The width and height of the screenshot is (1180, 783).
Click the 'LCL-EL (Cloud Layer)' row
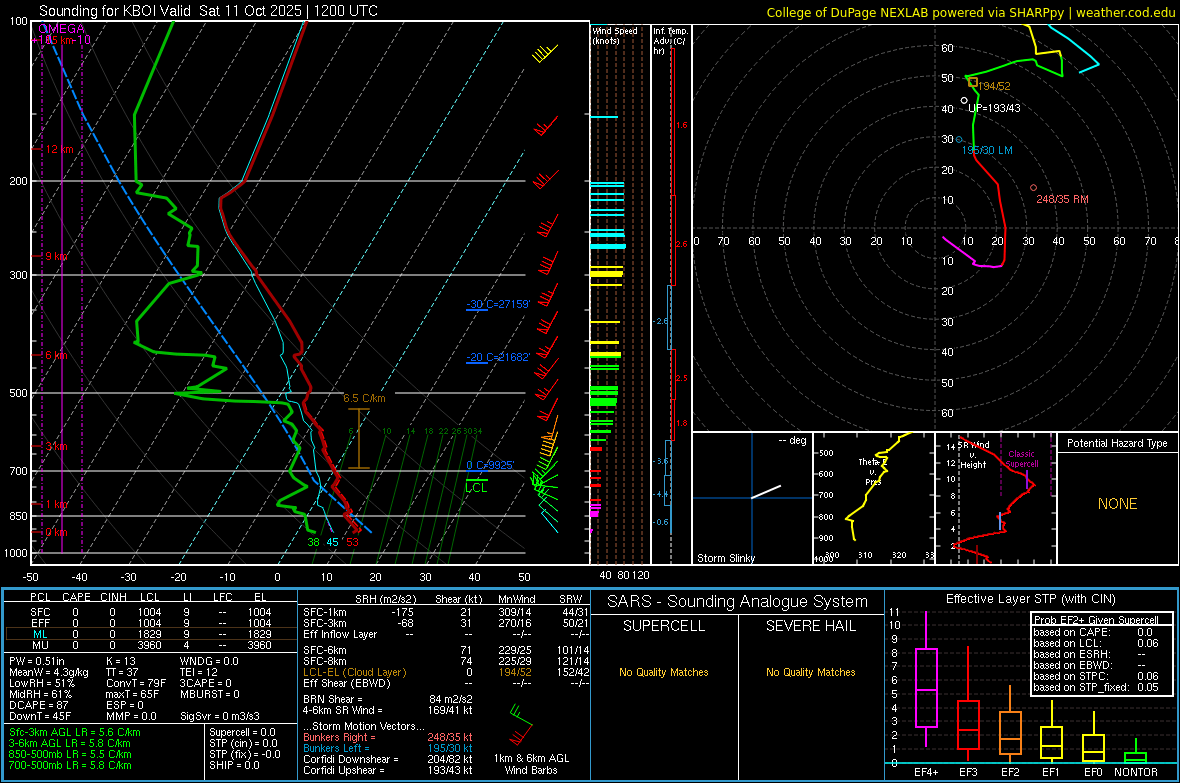pyautogui.click(x=446, y=672)
